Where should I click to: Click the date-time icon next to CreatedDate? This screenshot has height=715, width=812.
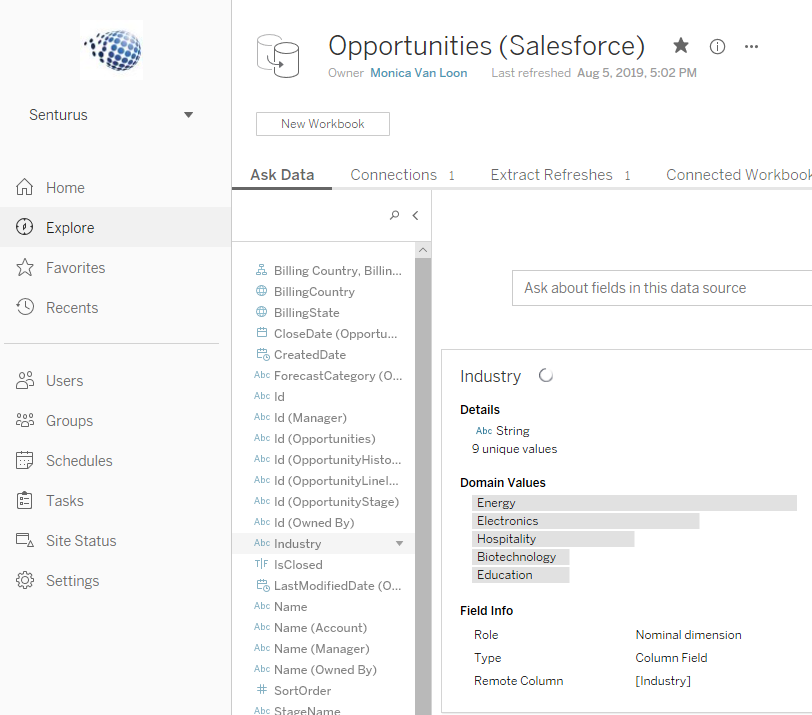point(260,354)
